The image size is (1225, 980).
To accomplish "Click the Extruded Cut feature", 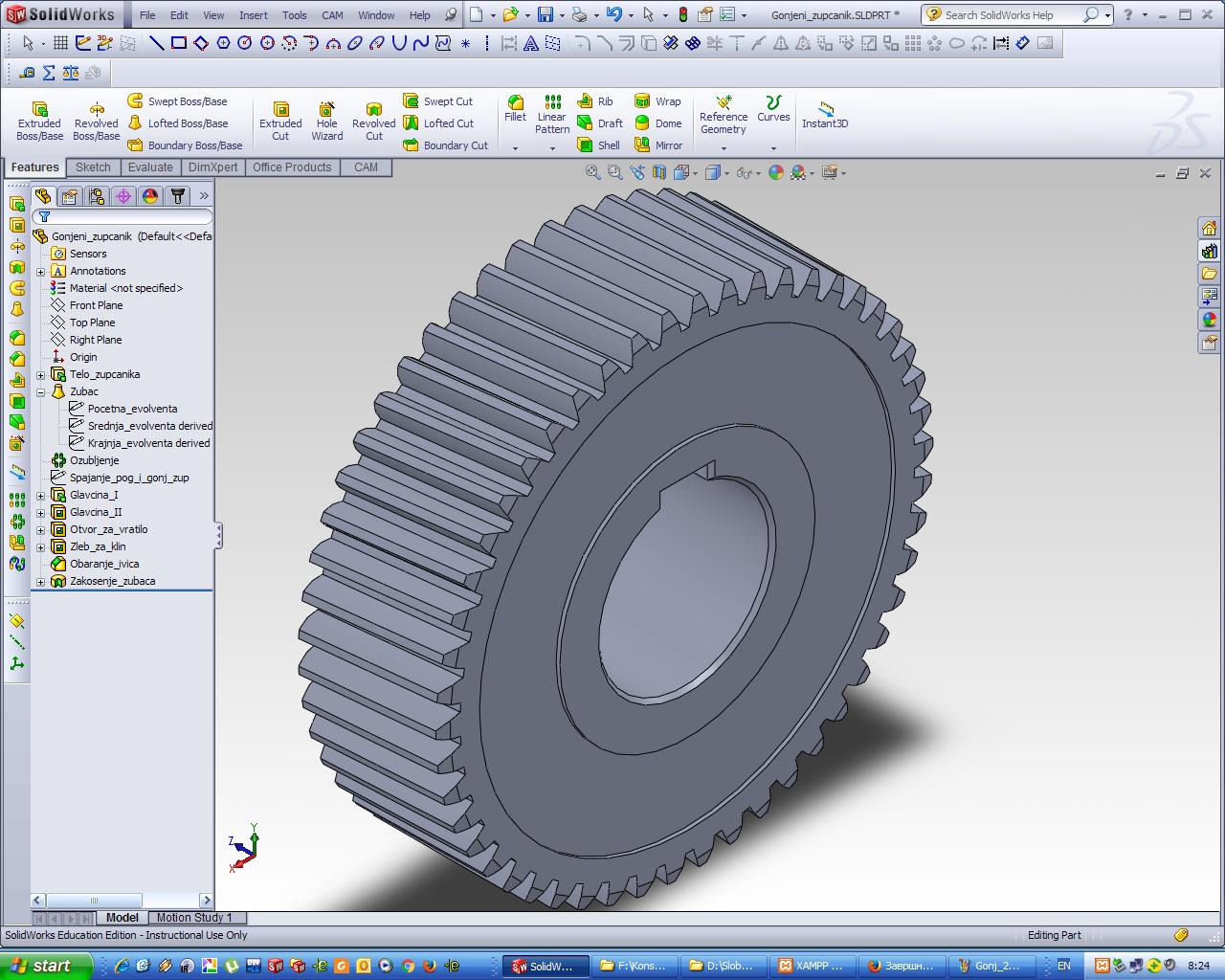I will tap(280, 122).
